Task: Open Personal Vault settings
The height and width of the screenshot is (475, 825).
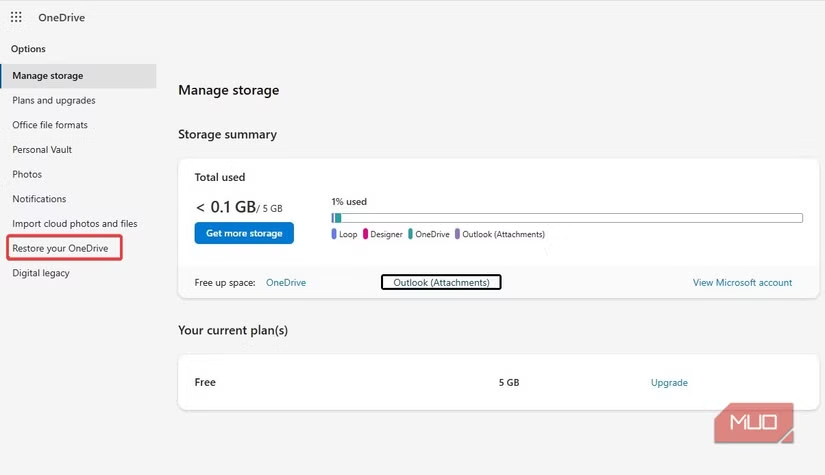Action: click(x=42, y=150)
